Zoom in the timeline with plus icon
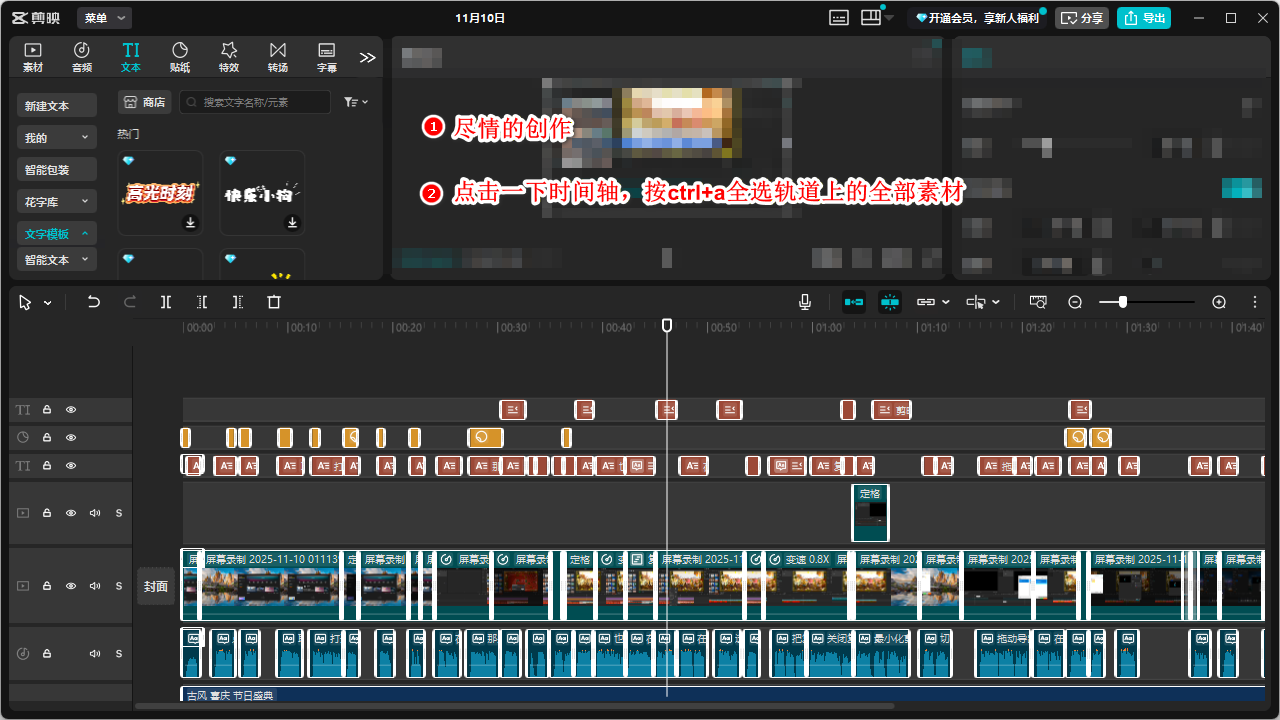 pos(1219,302)
